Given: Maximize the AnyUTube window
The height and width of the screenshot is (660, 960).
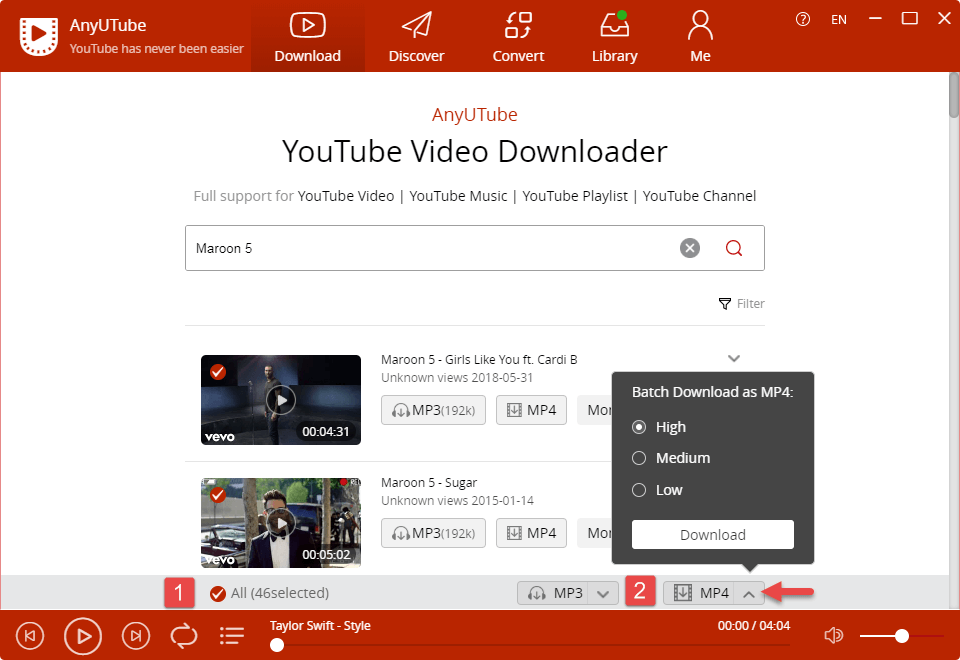Looking at the screenshot, I should pyautogui.click(x=910, y=18).
